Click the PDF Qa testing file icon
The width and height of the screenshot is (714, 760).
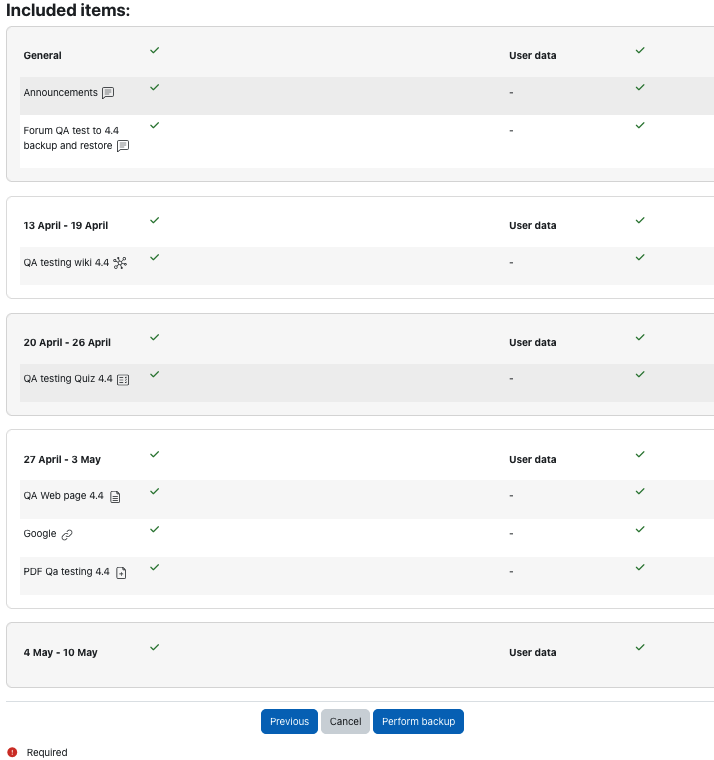coord(121,573)
